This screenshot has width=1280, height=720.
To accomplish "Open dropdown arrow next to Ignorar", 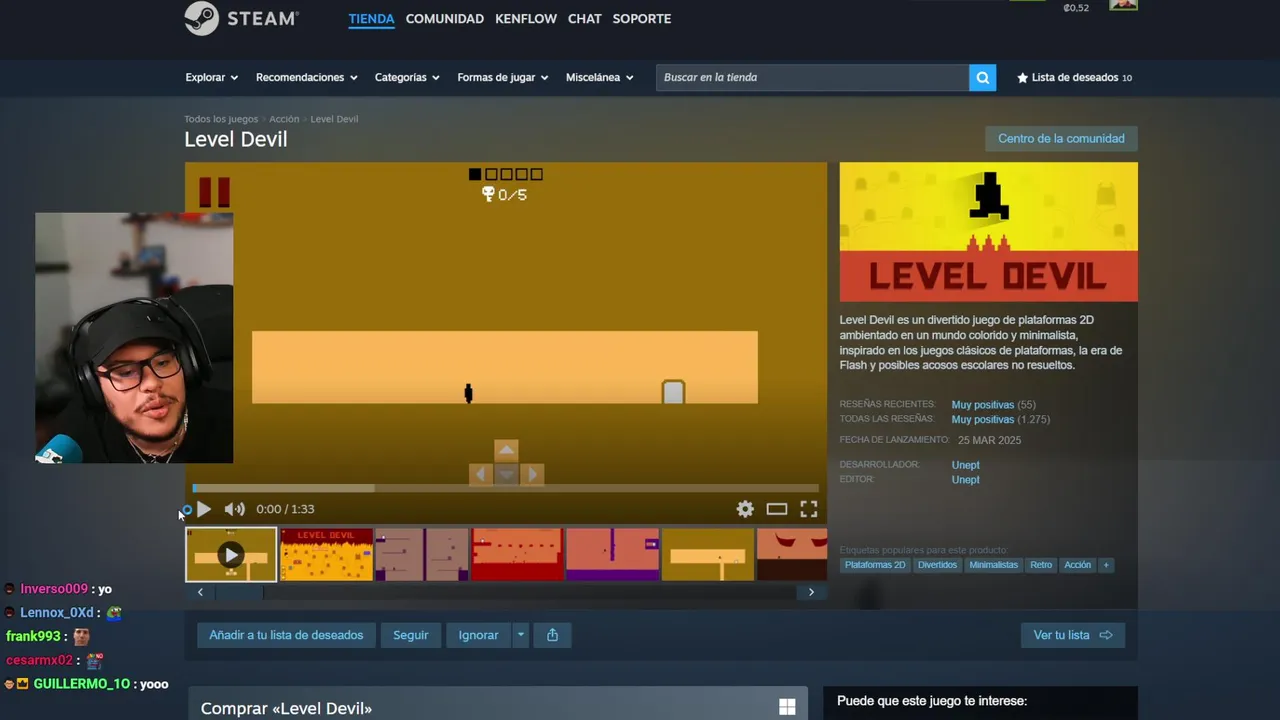I will pos(520,635).
